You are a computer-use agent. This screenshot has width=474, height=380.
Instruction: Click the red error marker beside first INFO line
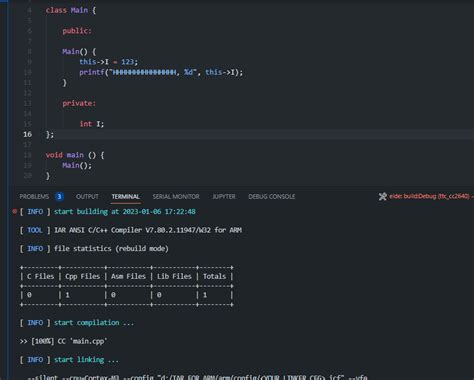14,211
